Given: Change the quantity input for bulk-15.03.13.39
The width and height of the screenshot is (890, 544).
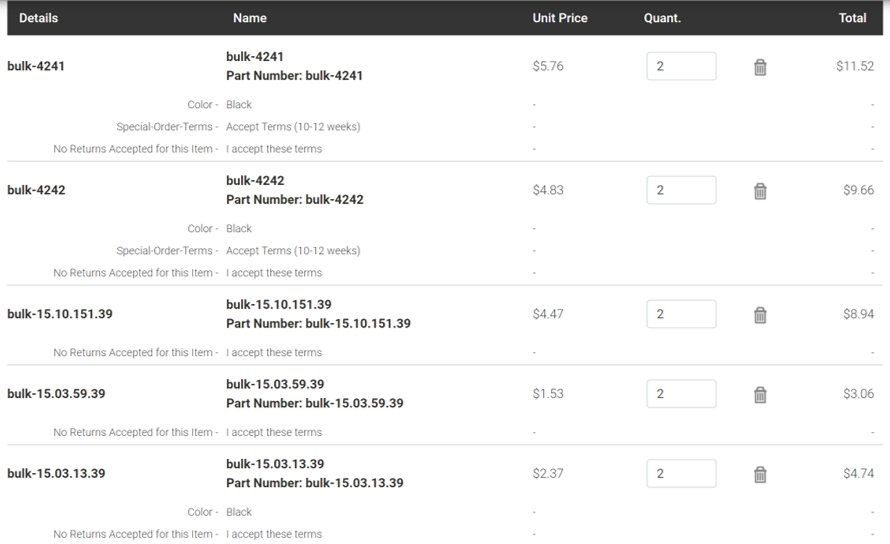Looking at the screenshot, I should 681,473.
